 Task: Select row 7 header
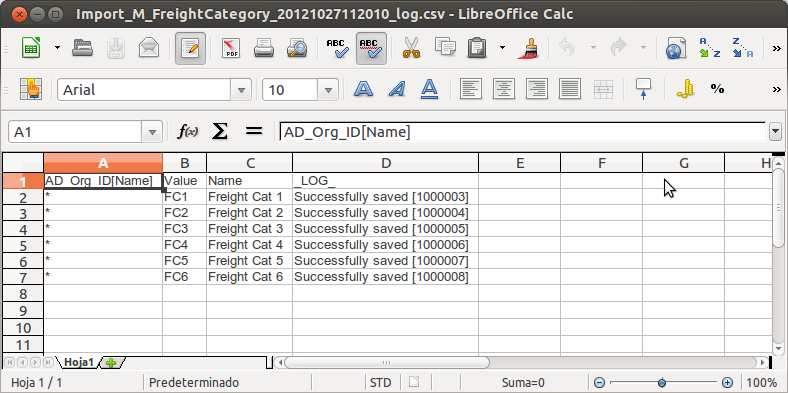23,278
